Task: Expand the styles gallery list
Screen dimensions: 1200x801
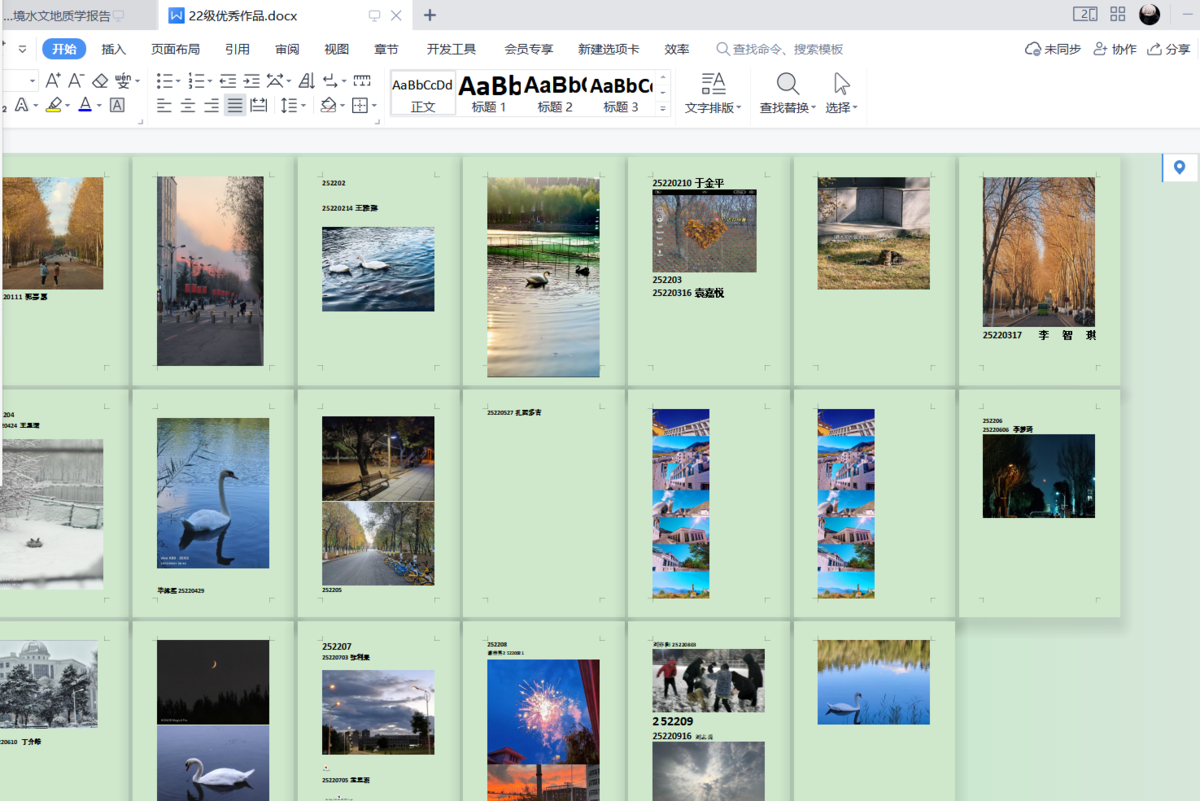Action: pyautogui.click(x=663, y=109)
